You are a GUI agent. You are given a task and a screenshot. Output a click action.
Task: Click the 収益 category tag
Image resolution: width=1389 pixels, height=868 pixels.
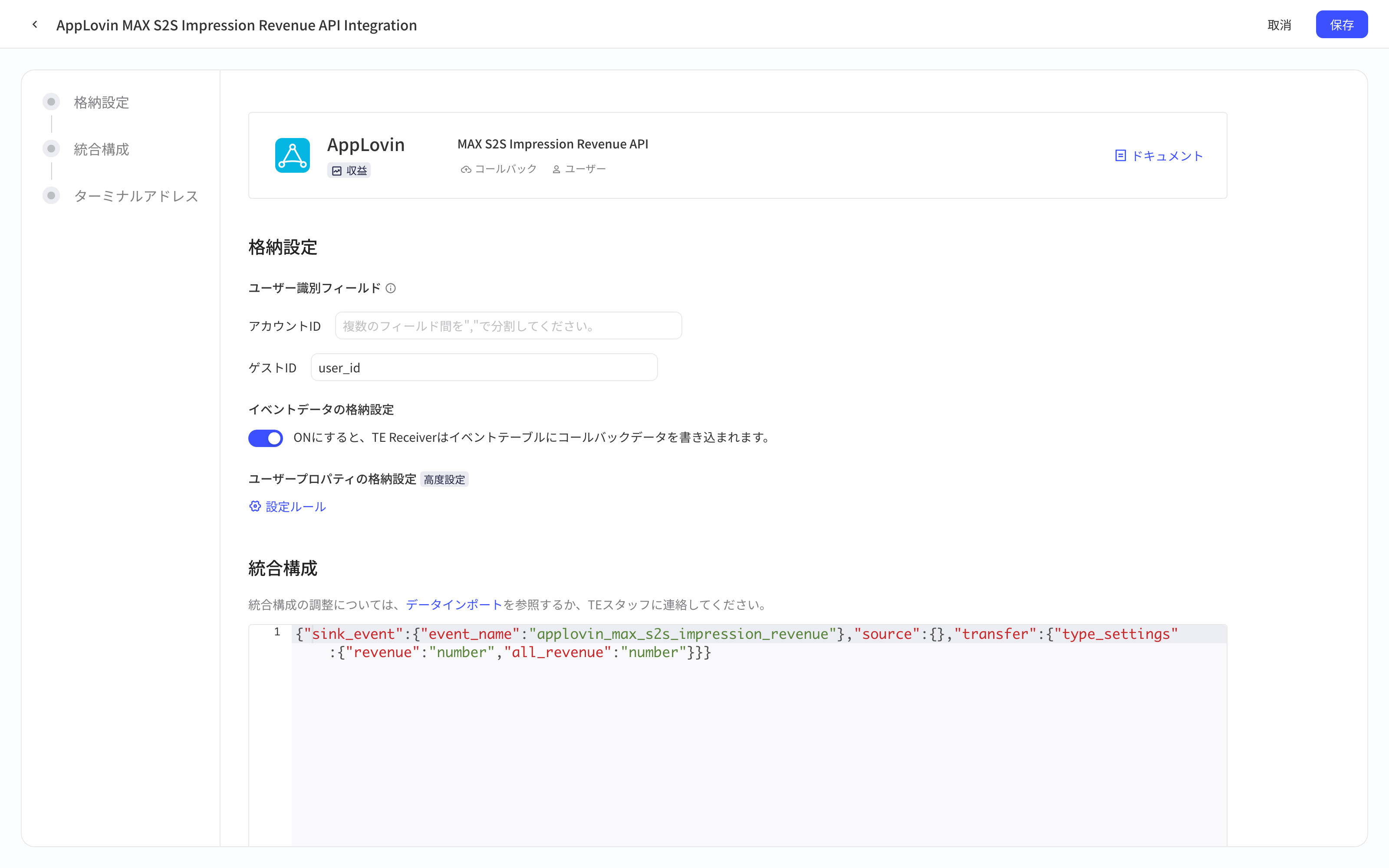click(x=349, y=171)
